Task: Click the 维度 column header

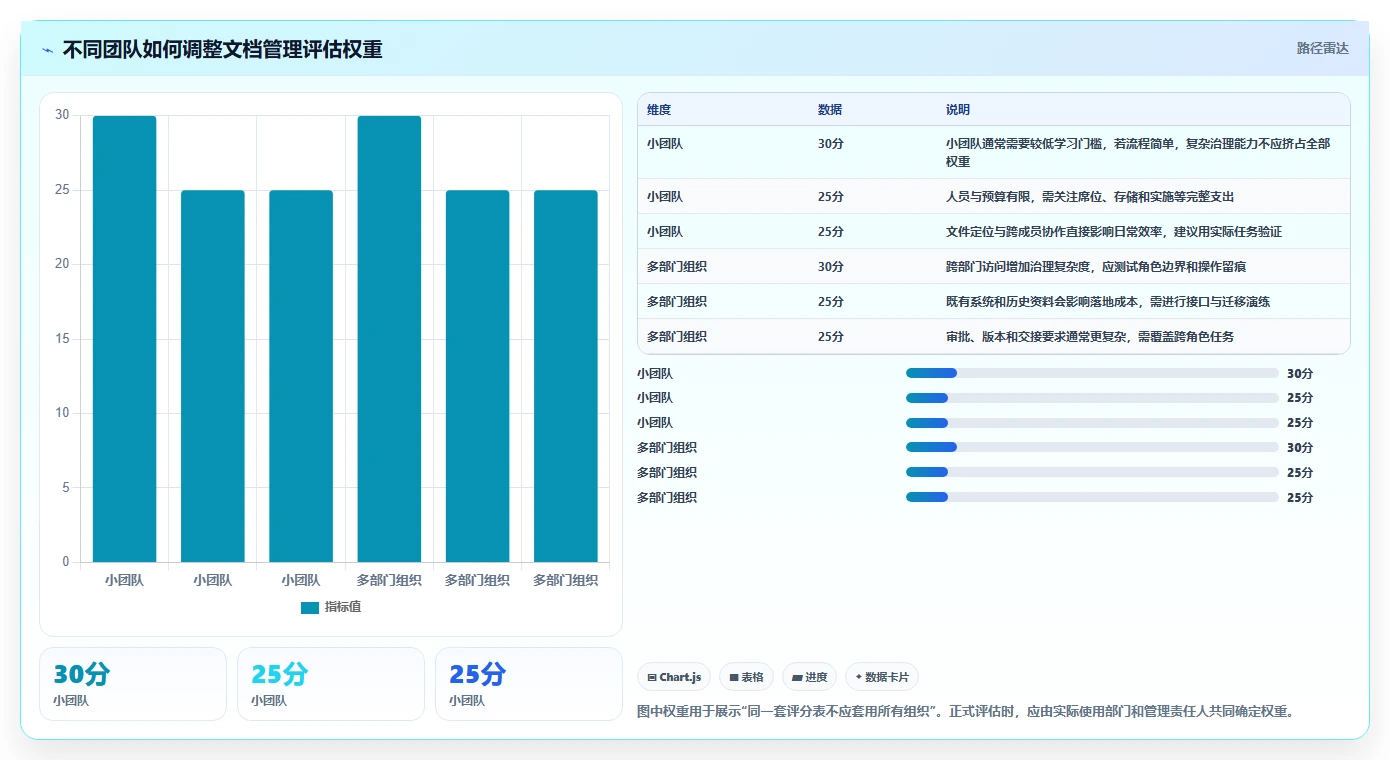Action: click(x=659, y=110)
